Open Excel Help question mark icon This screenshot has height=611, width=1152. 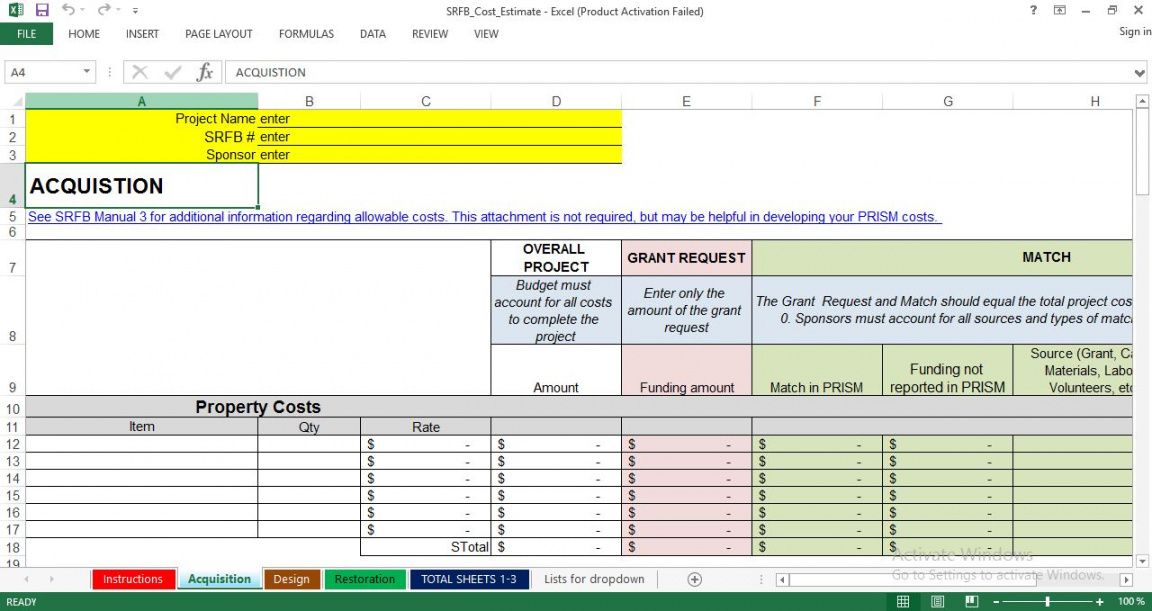(1033, 10)
